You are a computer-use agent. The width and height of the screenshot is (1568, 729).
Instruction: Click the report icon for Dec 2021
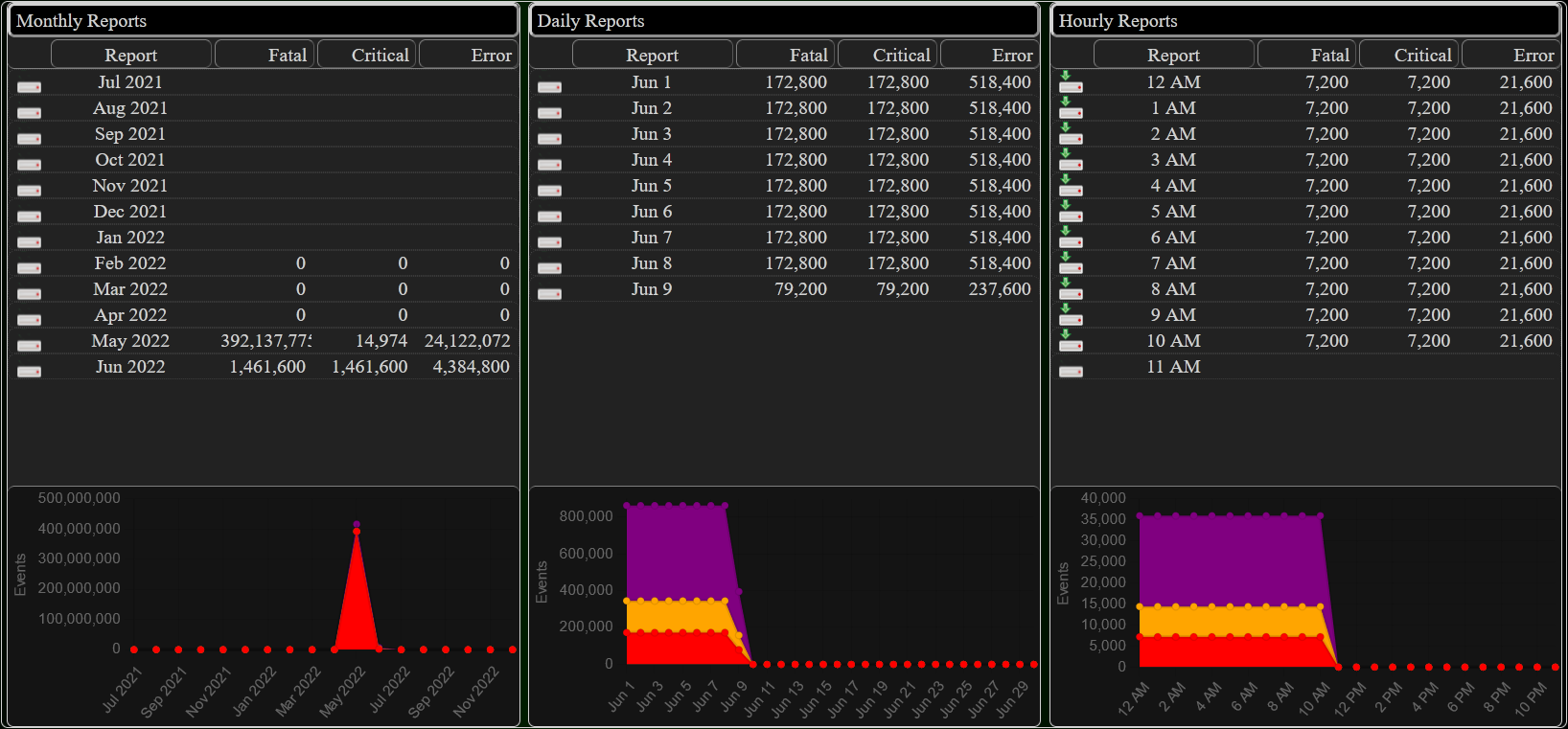[x=30, y=216]
